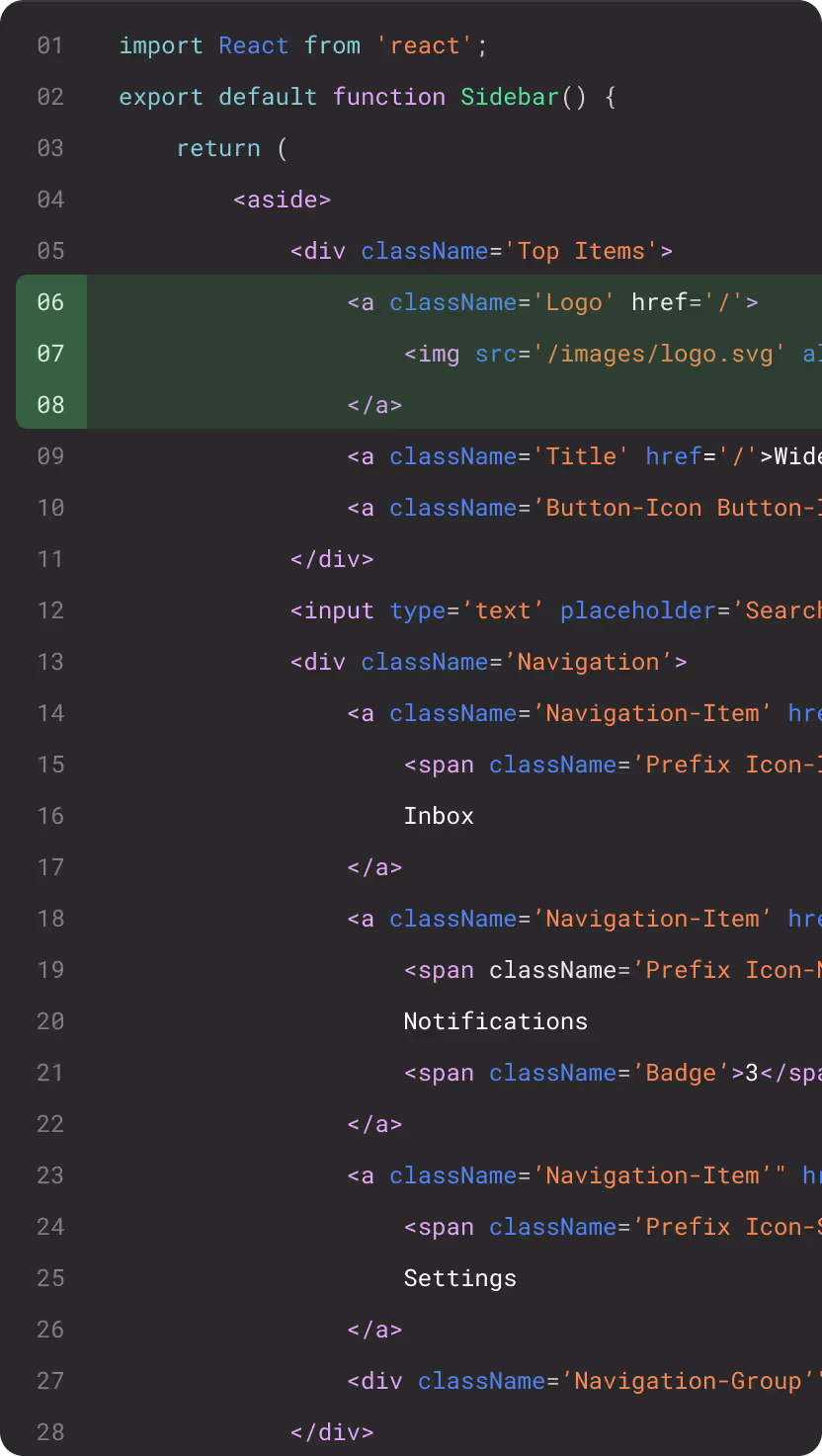The width and height of the screenshot is (822, 1456).
Task: Click the <aside> tag on line 04
Action: click(282, 200)
